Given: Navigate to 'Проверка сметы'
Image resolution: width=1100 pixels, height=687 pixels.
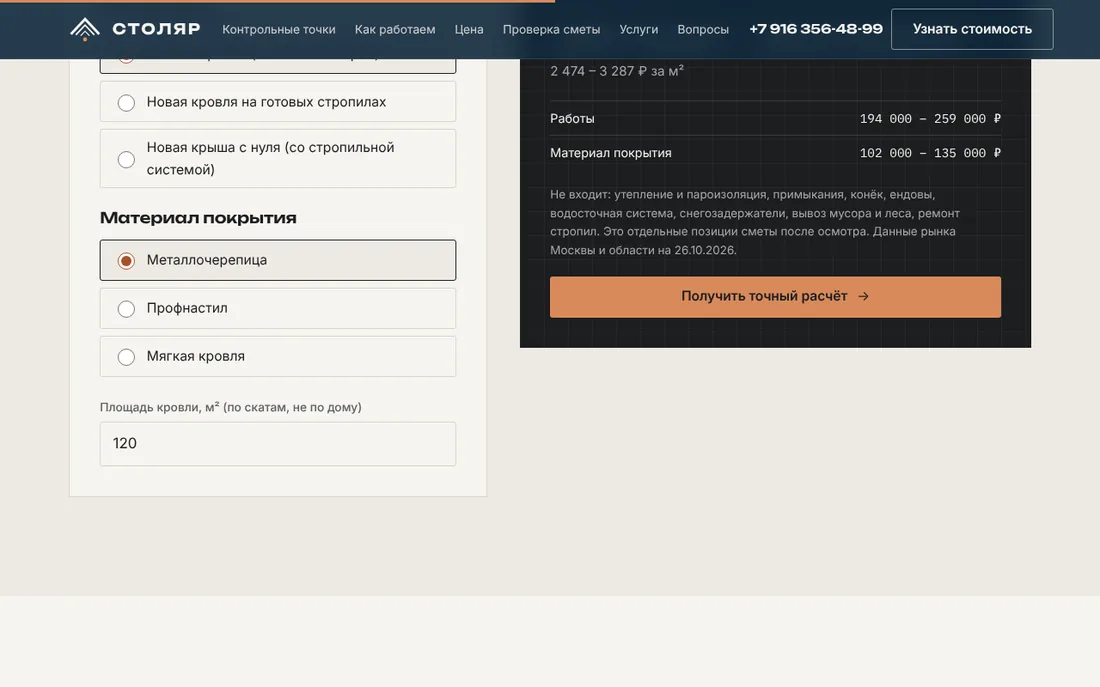Looking at the screenshot, I should tap(551, 29).
